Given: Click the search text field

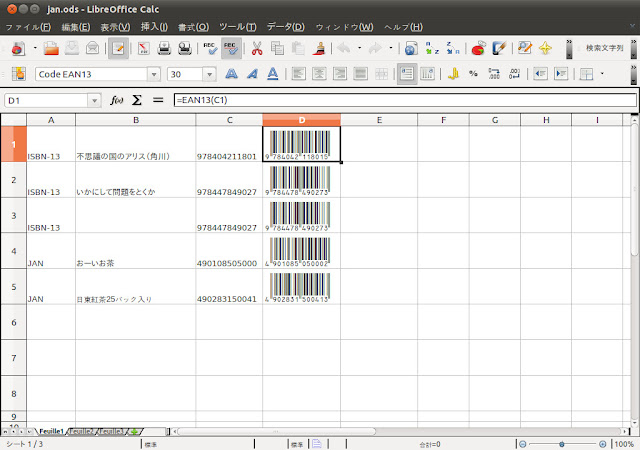Looking at the screenshot, I should (x=605, y=48).
